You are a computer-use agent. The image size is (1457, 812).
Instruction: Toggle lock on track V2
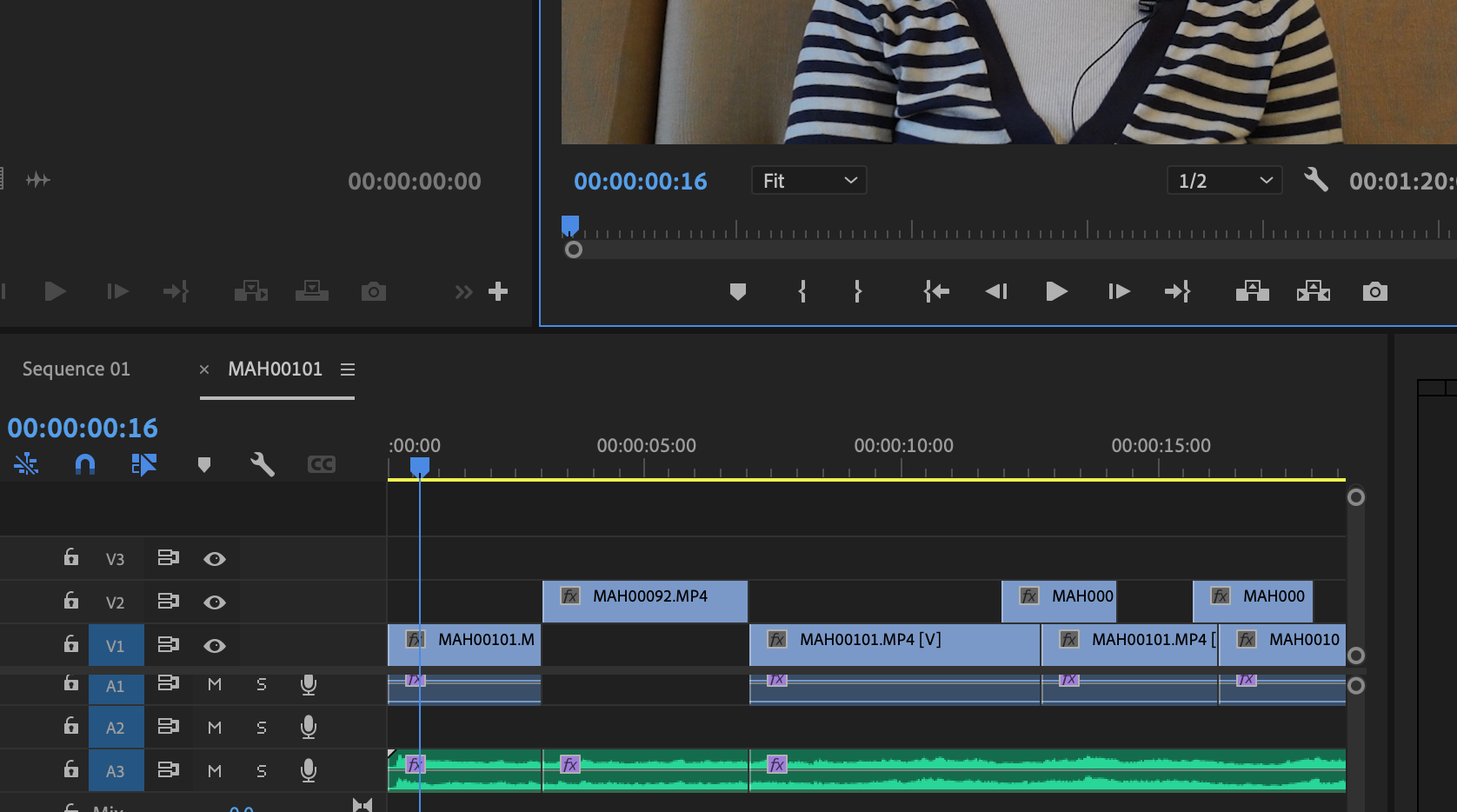(71, 601)
